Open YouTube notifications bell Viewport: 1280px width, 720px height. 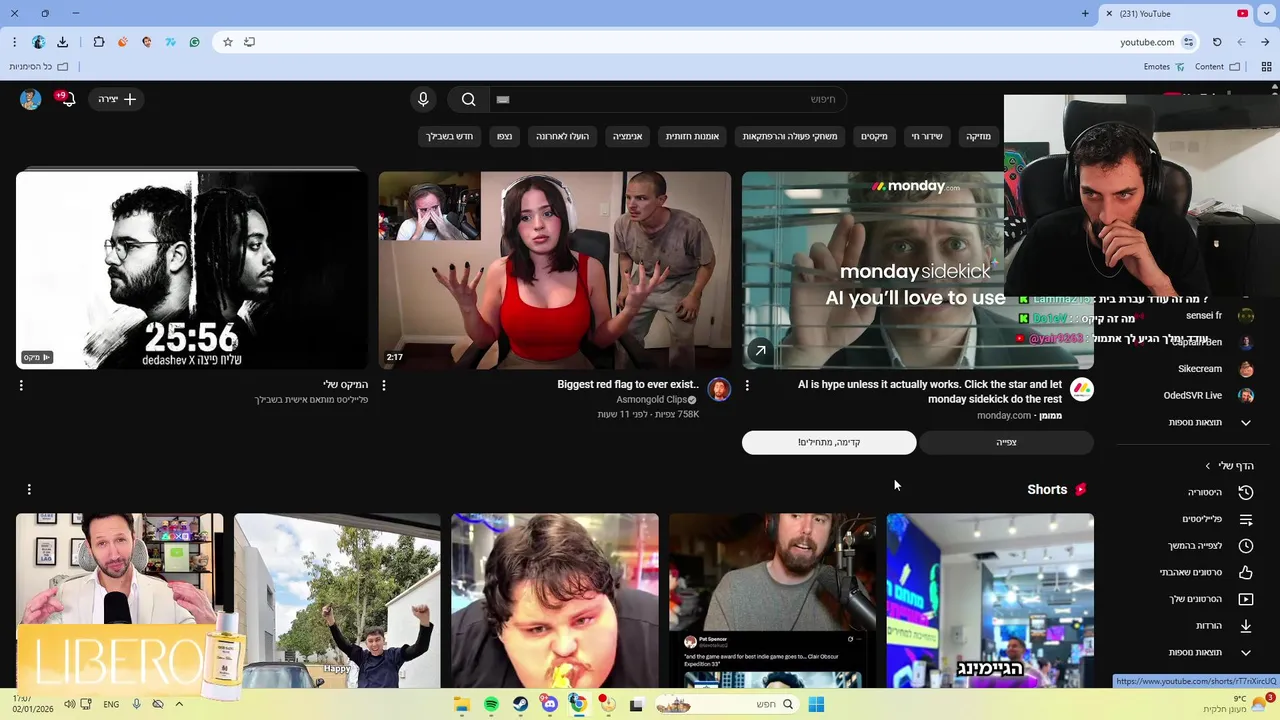tap(67, 99)
